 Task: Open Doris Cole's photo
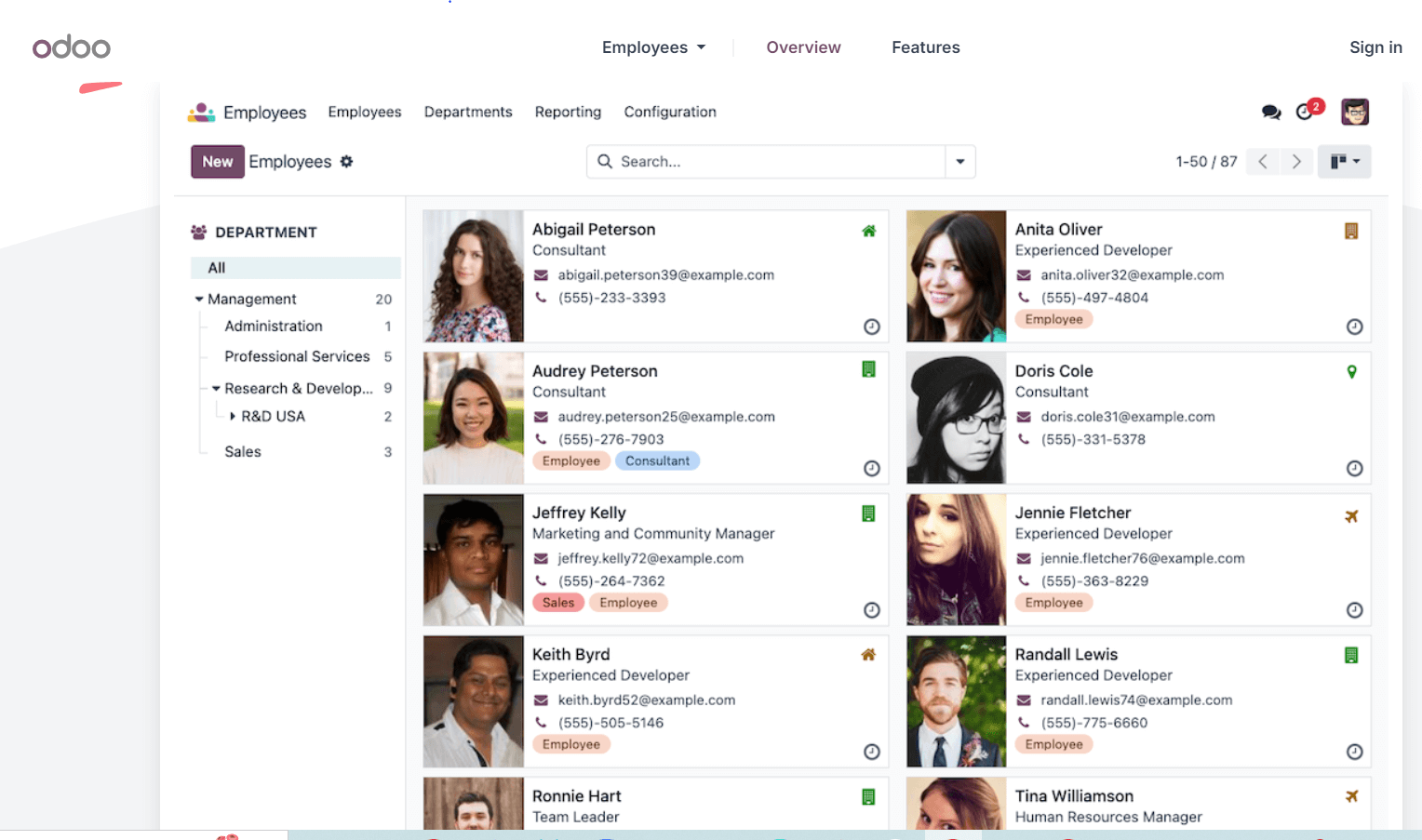click(x=957, y=418)
